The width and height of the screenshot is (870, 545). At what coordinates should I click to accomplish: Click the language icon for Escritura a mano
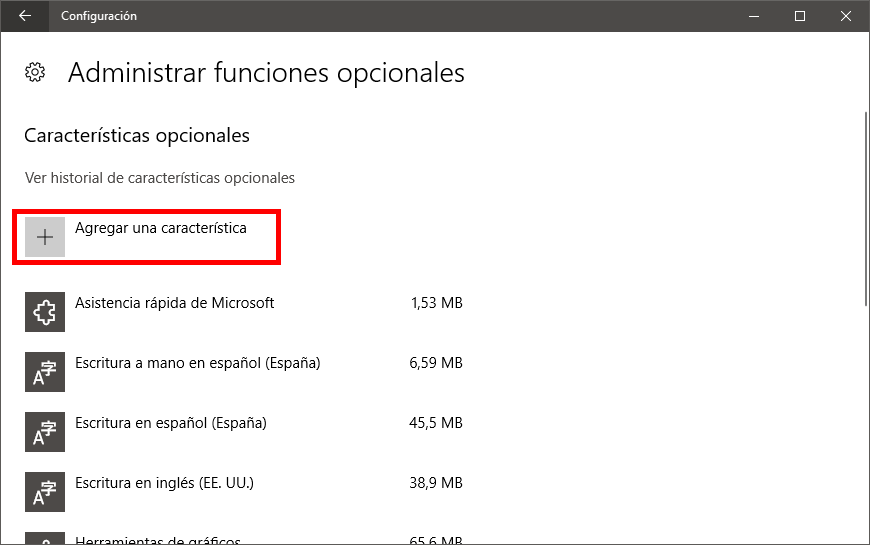45,372
